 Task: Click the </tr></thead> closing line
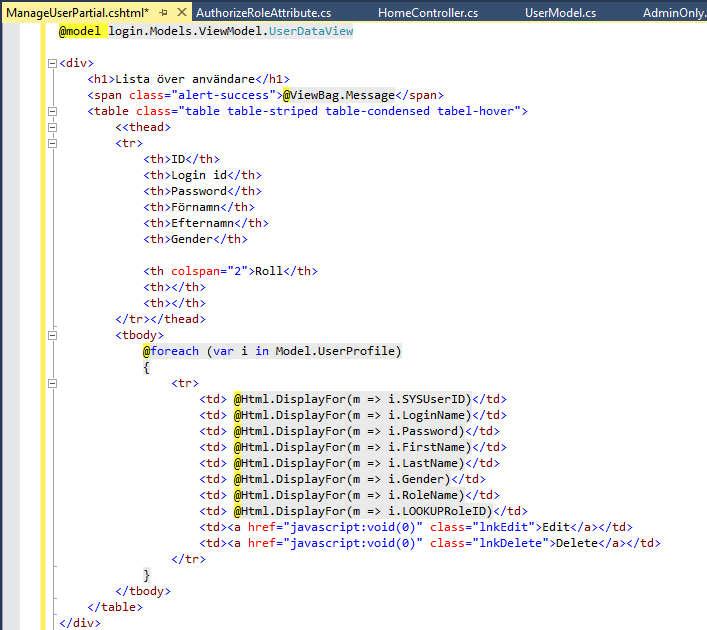pos(161,319)
